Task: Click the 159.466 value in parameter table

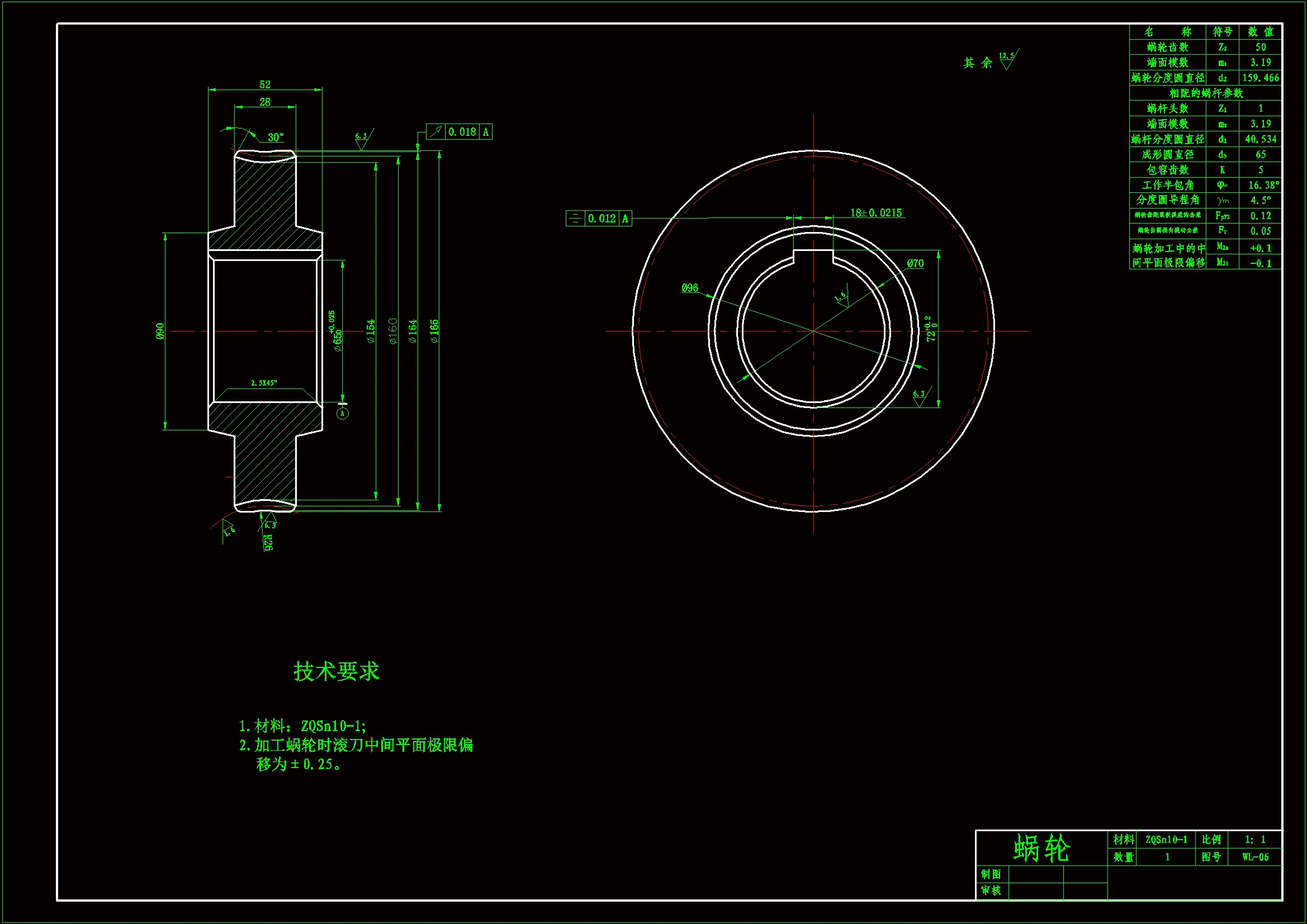Action: pos(1260,78)
